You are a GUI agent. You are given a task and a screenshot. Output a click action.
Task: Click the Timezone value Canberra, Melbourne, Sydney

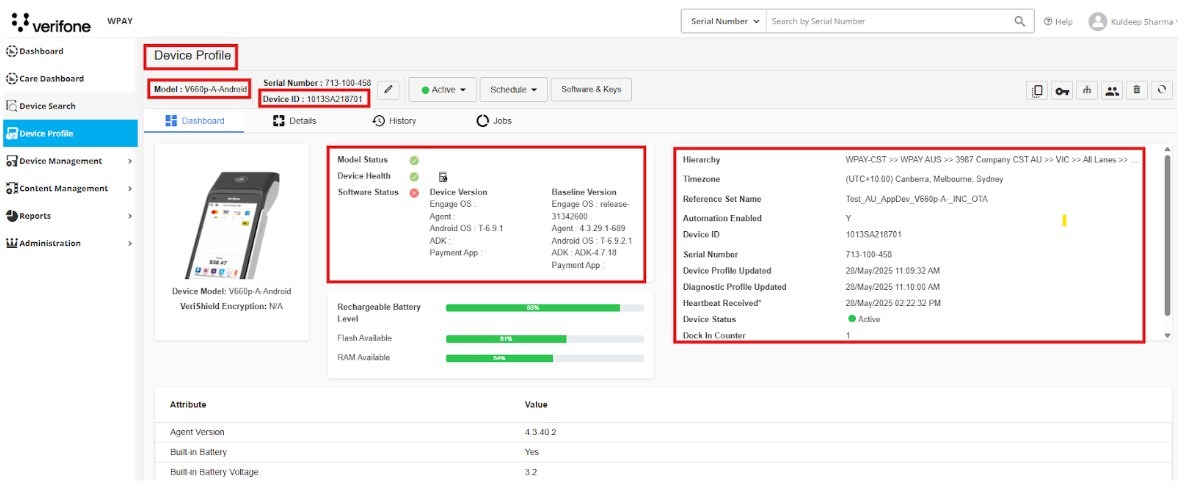tap(924, 179)
